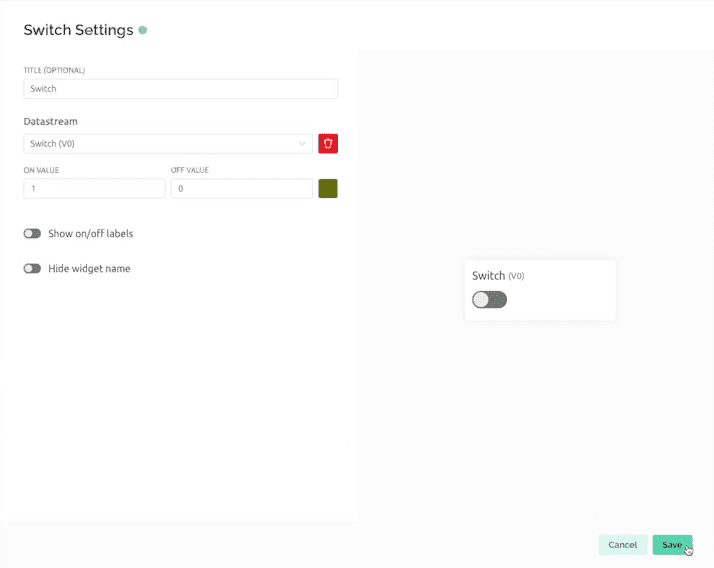The image size is (714, 568).
Task: Click the green status dot near Switch Settings
Action: point(143,30)
